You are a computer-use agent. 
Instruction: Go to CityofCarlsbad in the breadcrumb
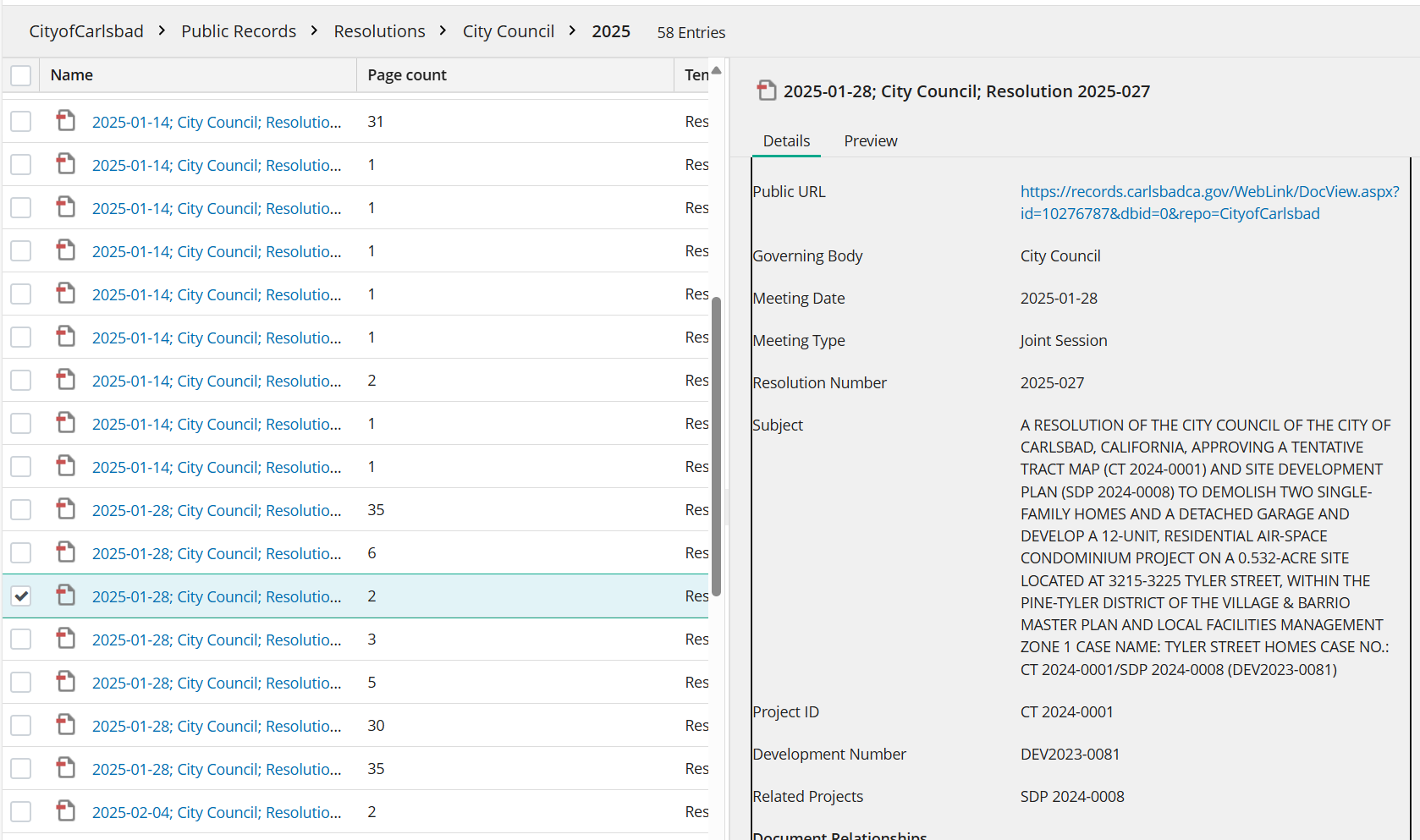[86, 31]
